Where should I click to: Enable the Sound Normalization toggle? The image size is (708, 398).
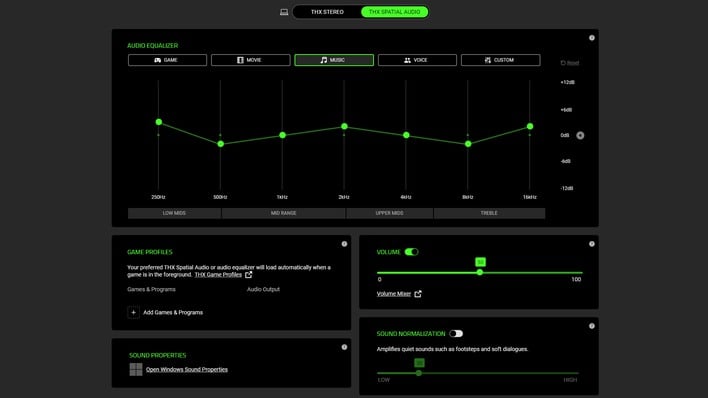[456, 334]
